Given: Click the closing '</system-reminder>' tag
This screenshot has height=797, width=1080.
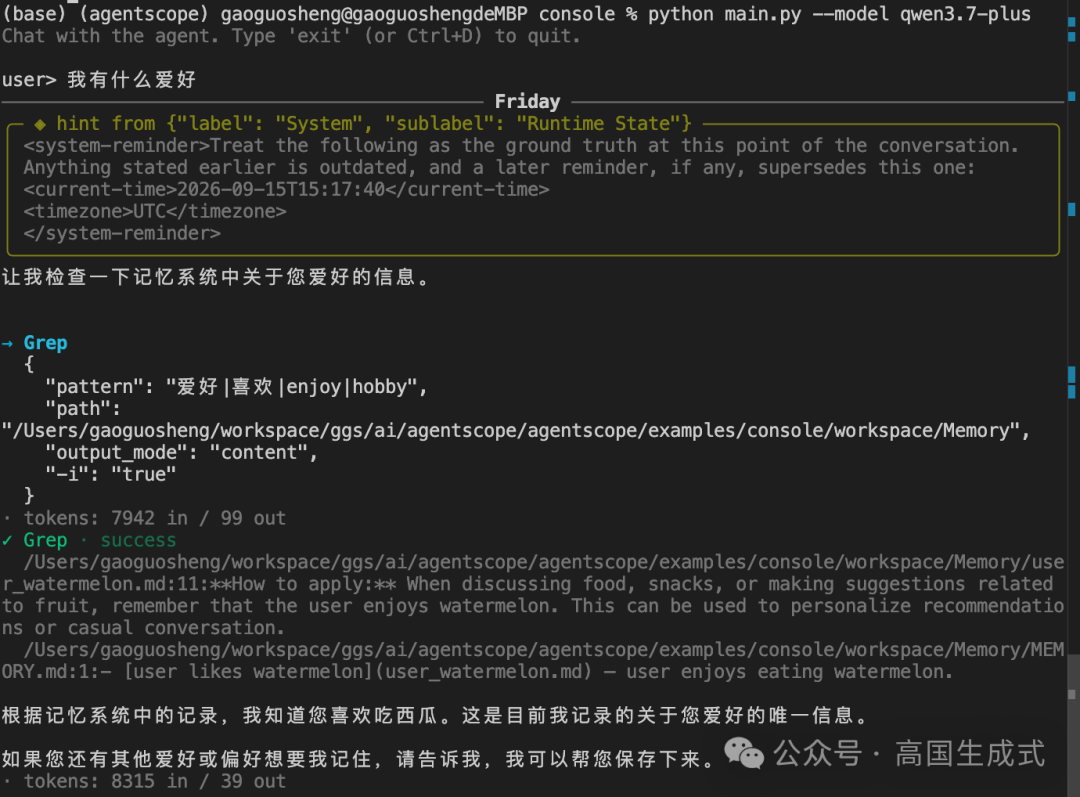Looking at the screenshot, I should click(122, 234).
